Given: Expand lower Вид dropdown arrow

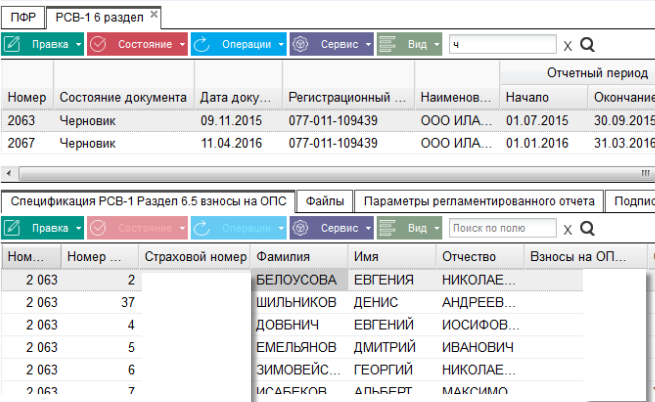Looking at the screenshot, I should tap(437, 228).
